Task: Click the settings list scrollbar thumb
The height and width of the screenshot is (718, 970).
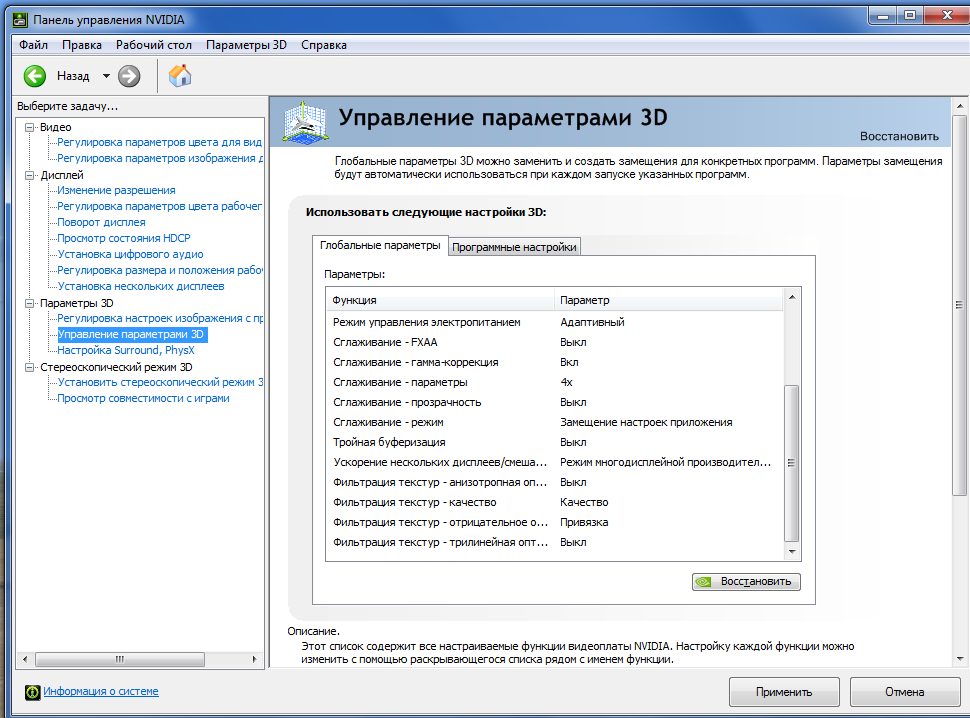Action: (x=792, y=463)
